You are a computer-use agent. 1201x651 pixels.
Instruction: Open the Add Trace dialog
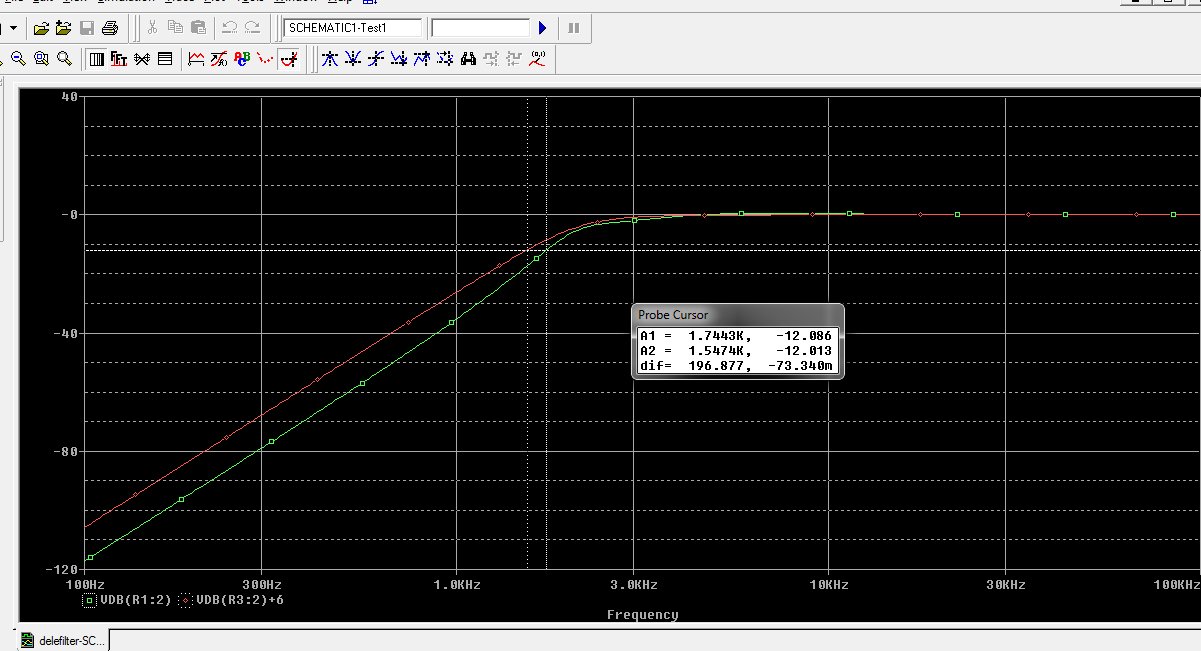(196, 59)
